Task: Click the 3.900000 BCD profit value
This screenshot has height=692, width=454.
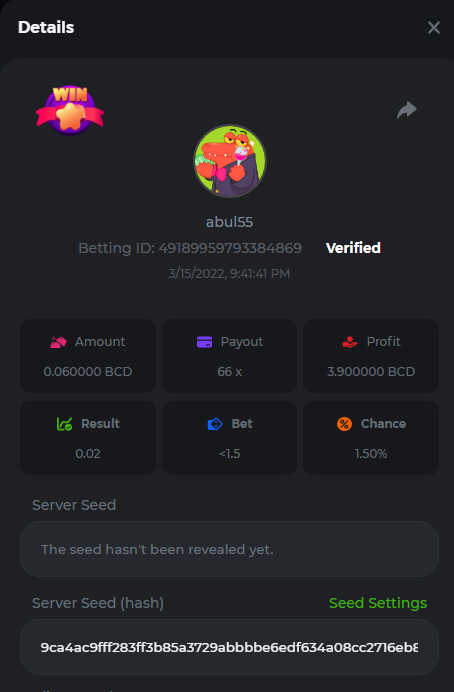Action: click(x=371, y=372)
